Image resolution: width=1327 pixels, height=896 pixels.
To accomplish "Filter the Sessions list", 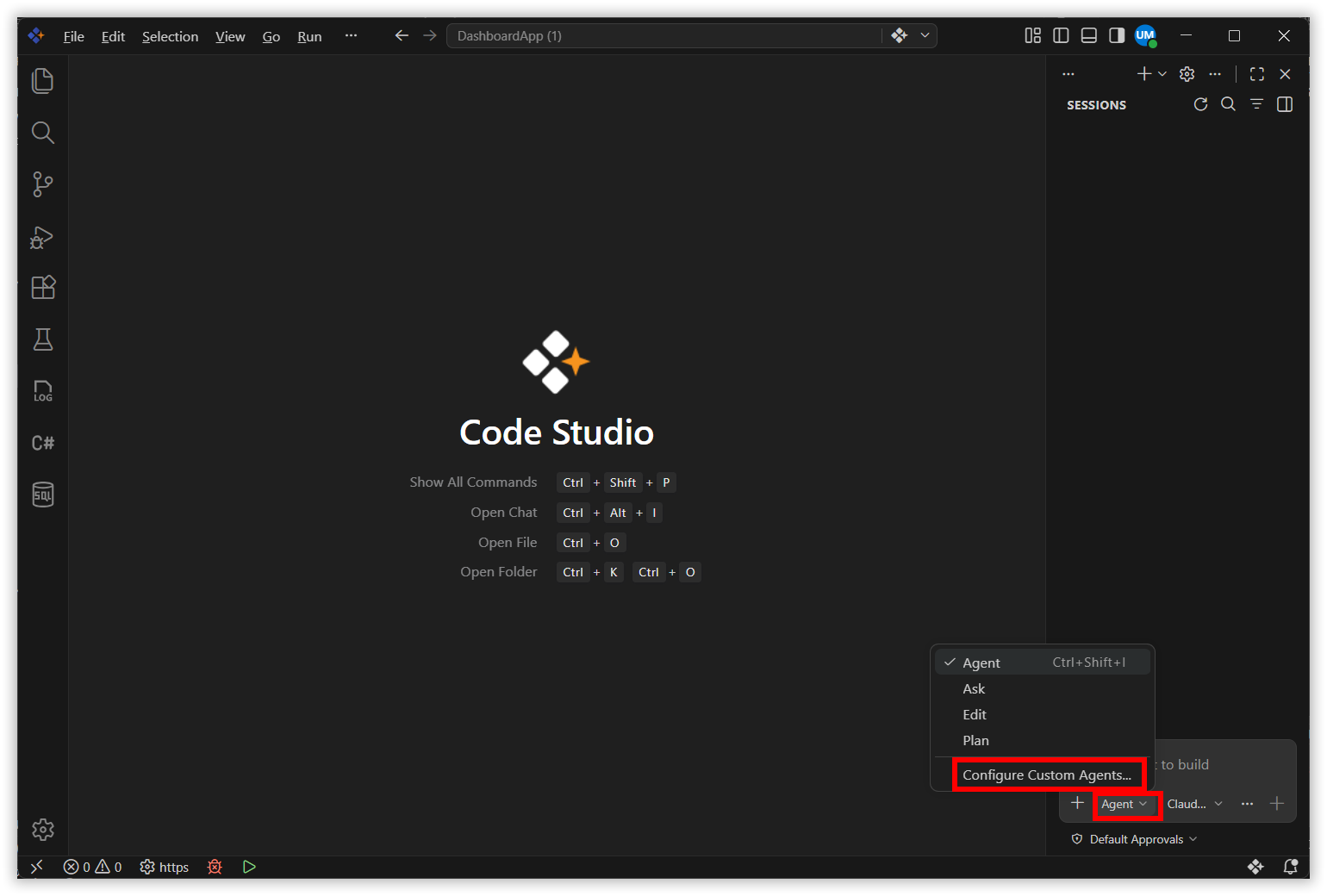I will tap(1256, 104).
